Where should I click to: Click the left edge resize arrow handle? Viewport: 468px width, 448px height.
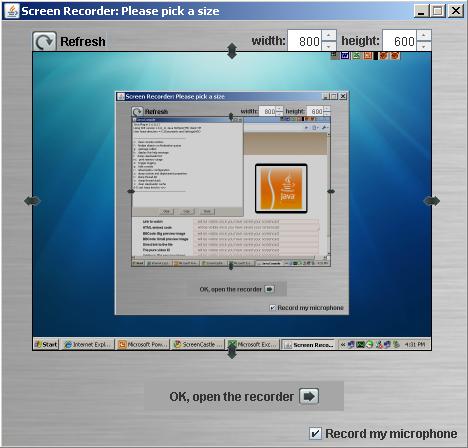pyautogui.click(x=32, y=201)
